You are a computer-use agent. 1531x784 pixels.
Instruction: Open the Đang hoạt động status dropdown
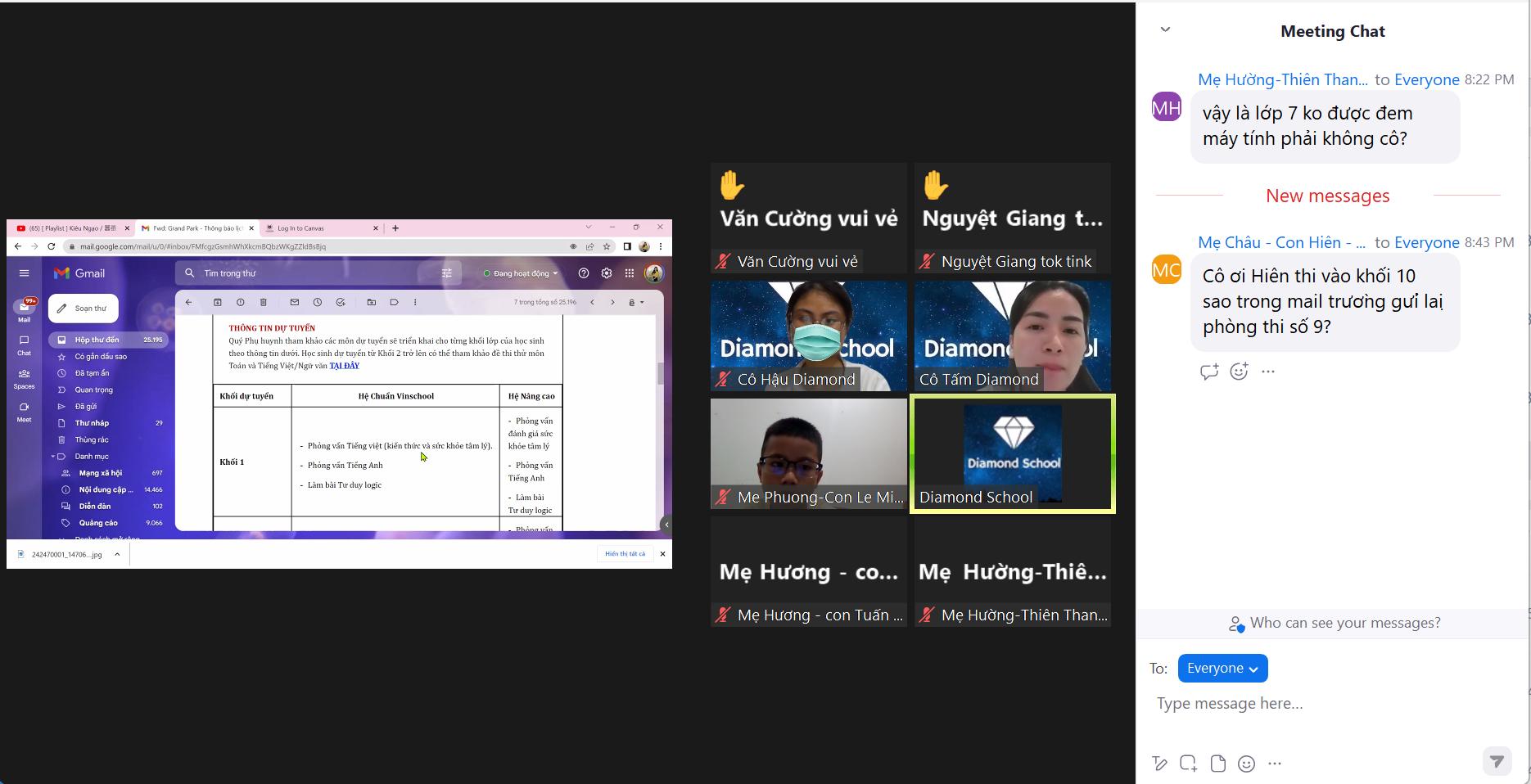pos(521,273)
